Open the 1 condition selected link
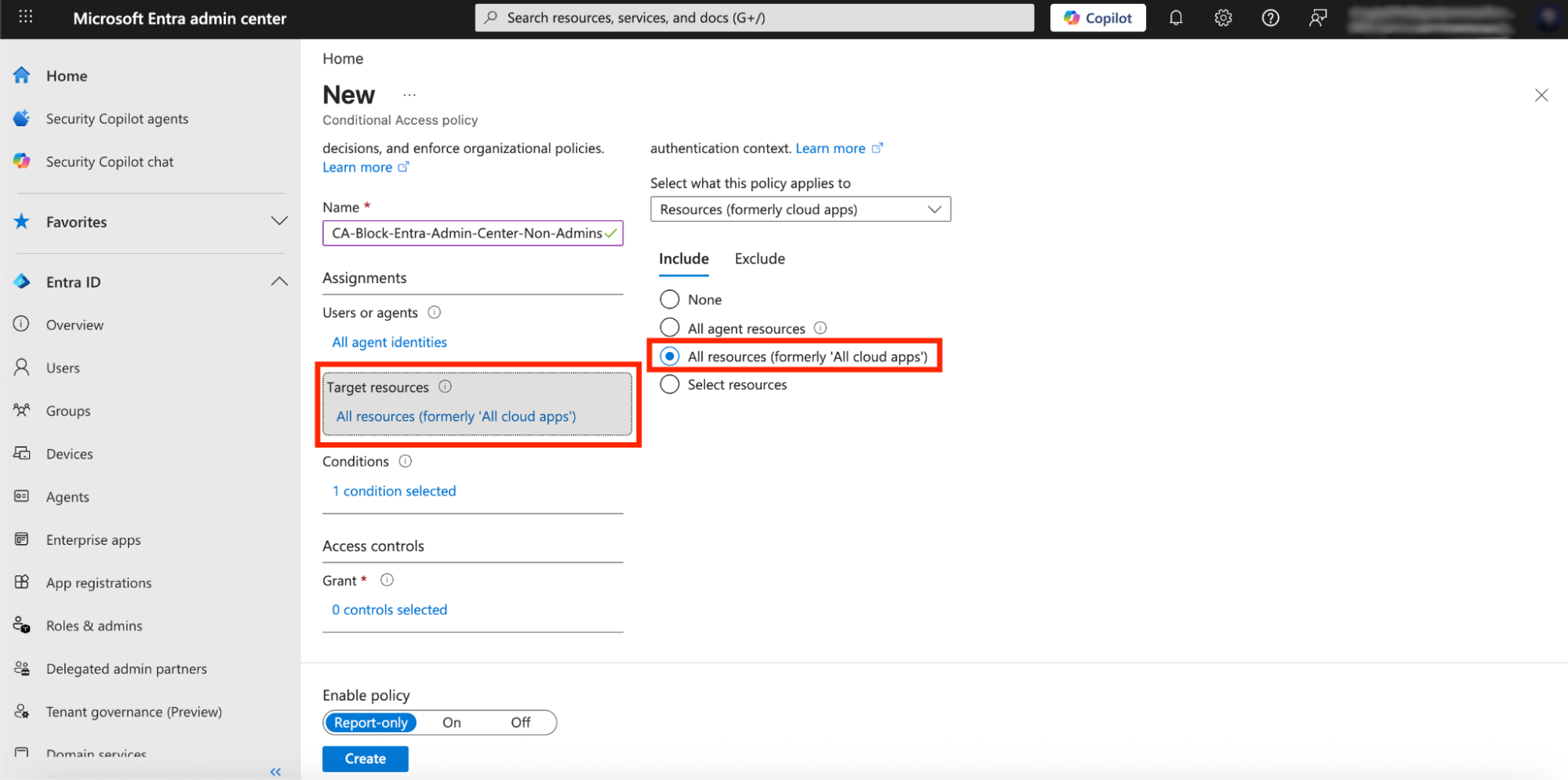This screenshot has width=1568, height=780. point(394,491)
